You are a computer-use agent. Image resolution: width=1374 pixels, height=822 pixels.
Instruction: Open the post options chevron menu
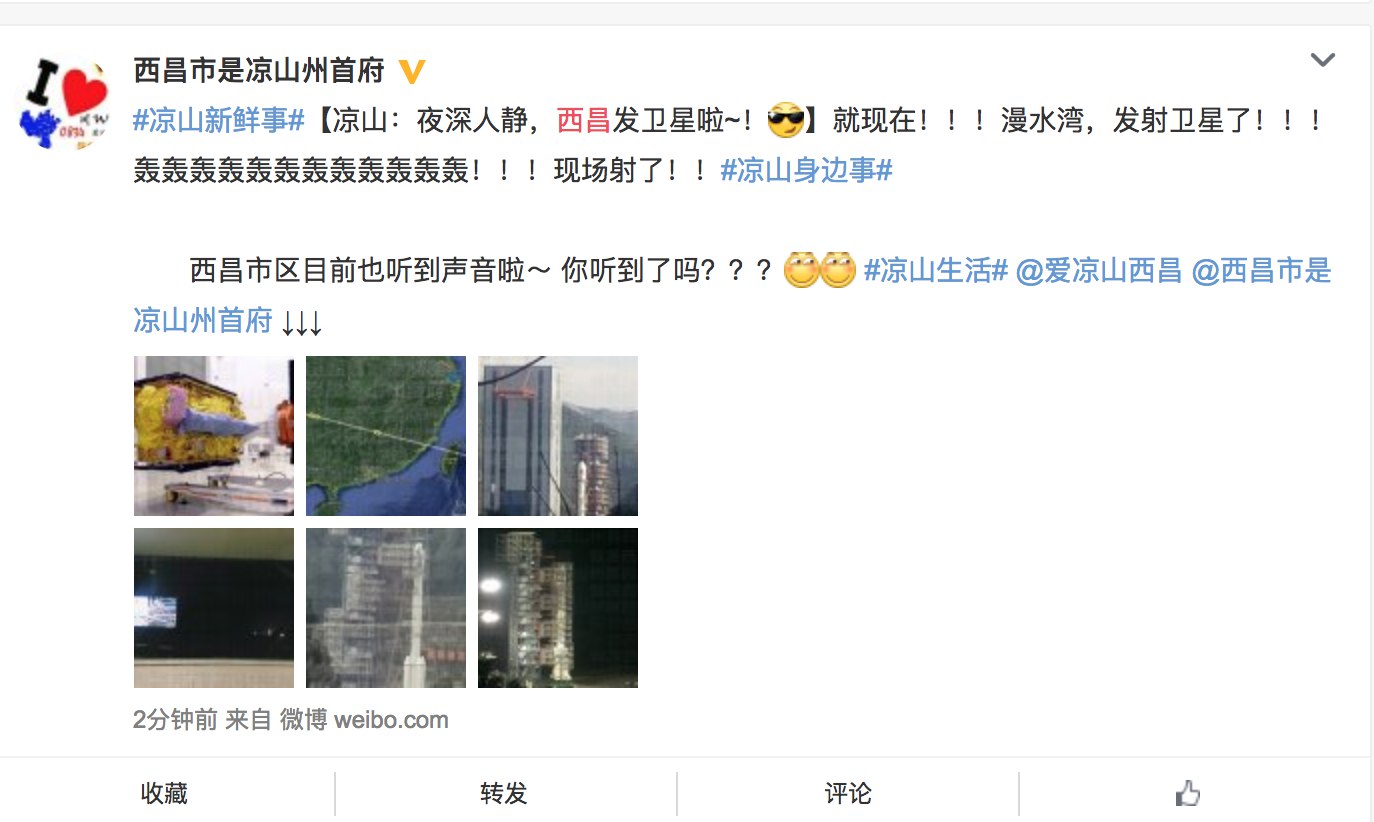(1322, 61)
